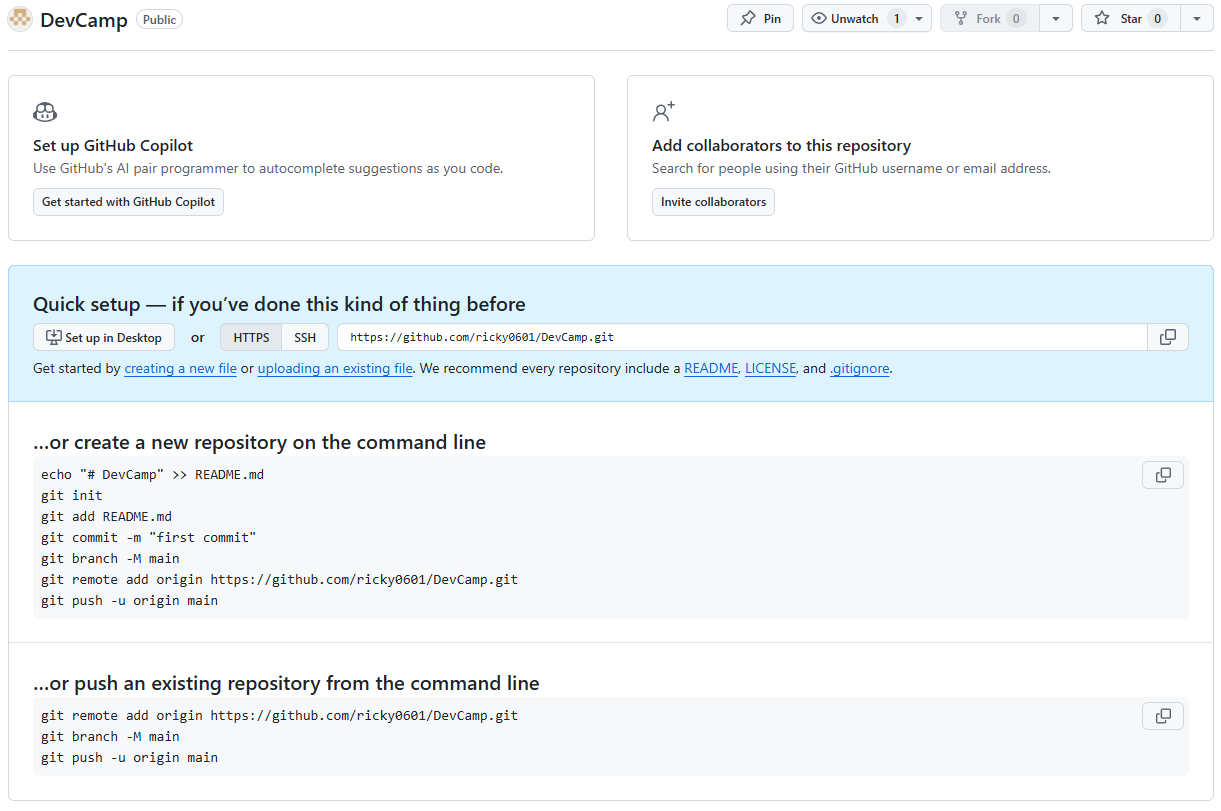The image size is (1221, 811).
Task: Select the HTTPS protocol option
Action: pyautogui.click(x=251, y=337)
